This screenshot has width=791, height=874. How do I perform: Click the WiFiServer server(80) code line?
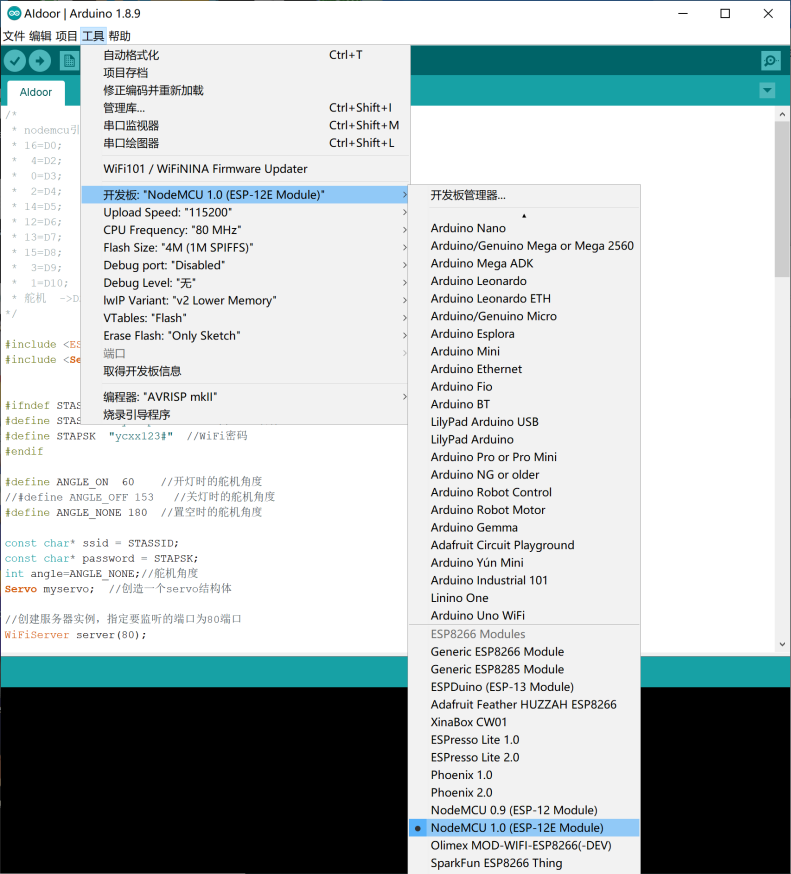pos(76,635)
